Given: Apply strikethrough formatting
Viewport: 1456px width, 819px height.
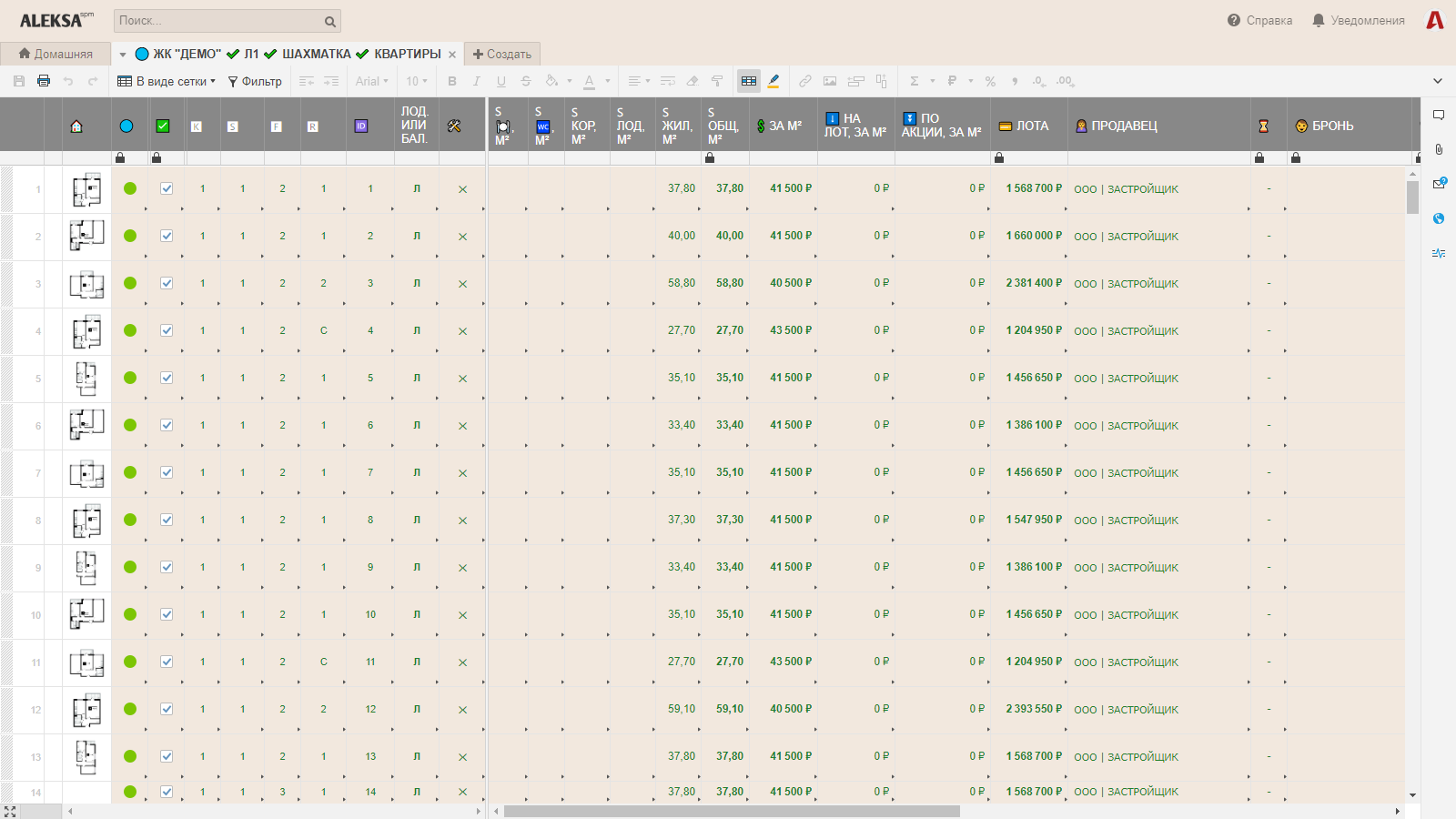Looking at the screenshot, I should [x=526, y=81].
